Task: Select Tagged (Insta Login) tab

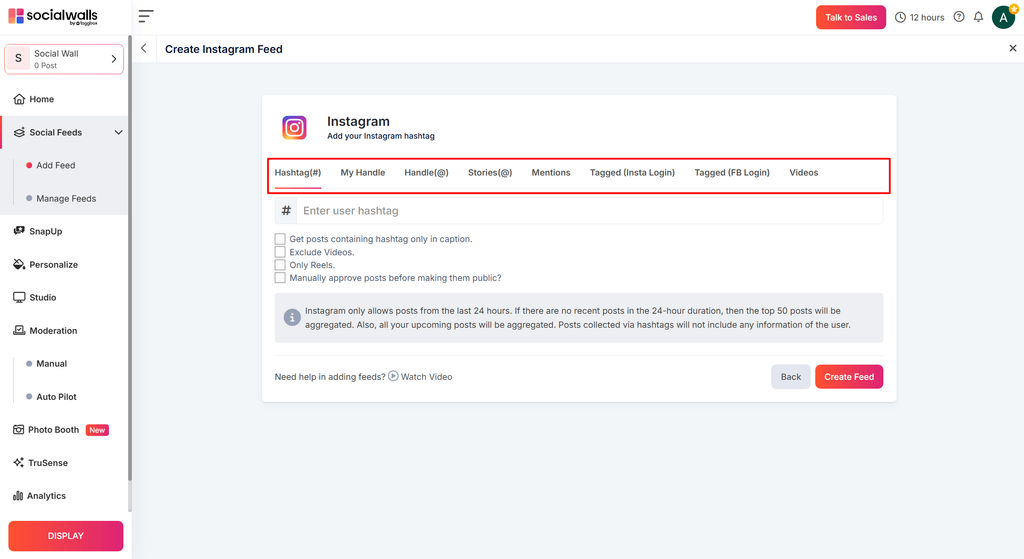Action: pyautogui.click(x=632, y=173)
